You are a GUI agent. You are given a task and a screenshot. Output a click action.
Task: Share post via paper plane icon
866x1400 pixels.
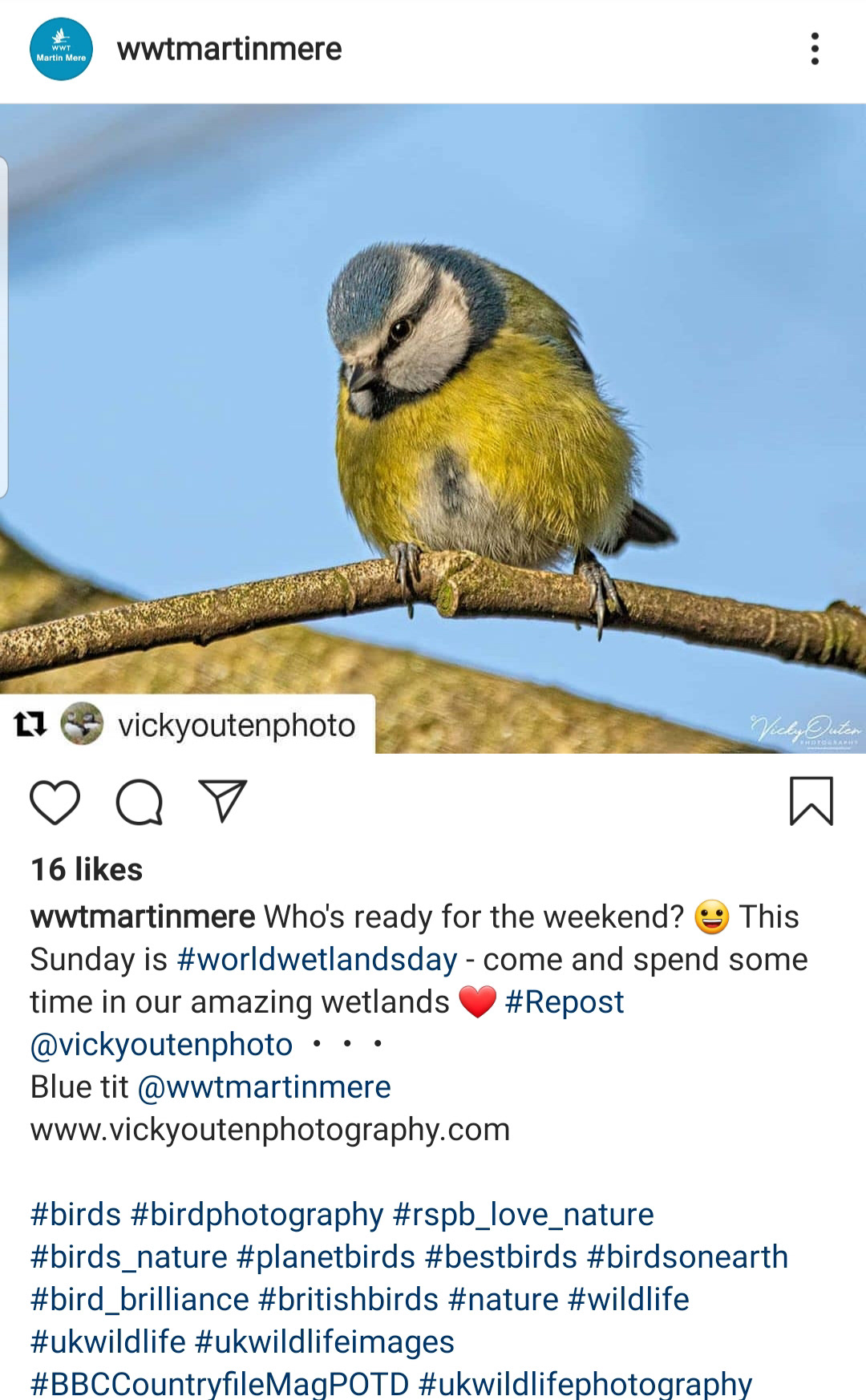coord(222,800)
